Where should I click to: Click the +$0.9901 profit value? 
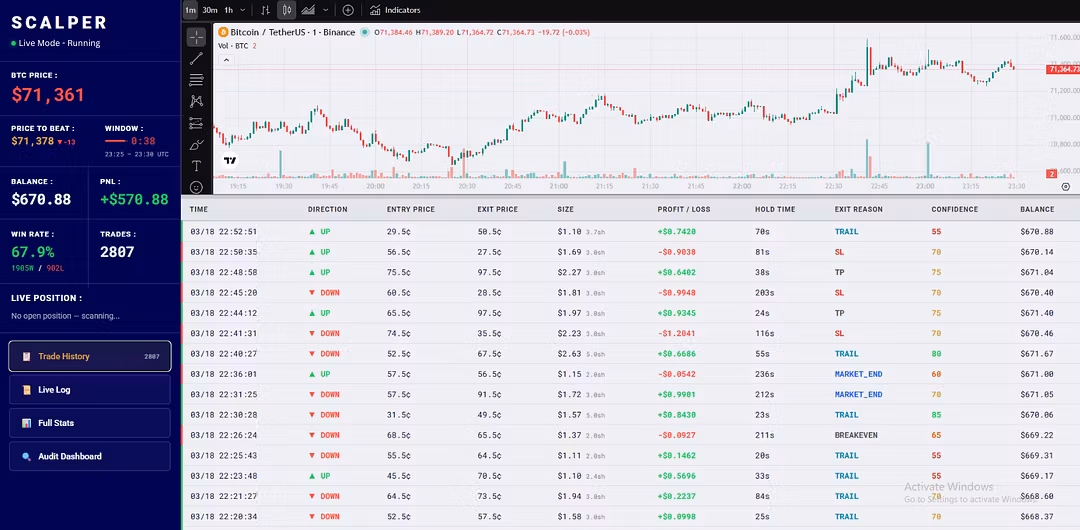coord(676,394)
